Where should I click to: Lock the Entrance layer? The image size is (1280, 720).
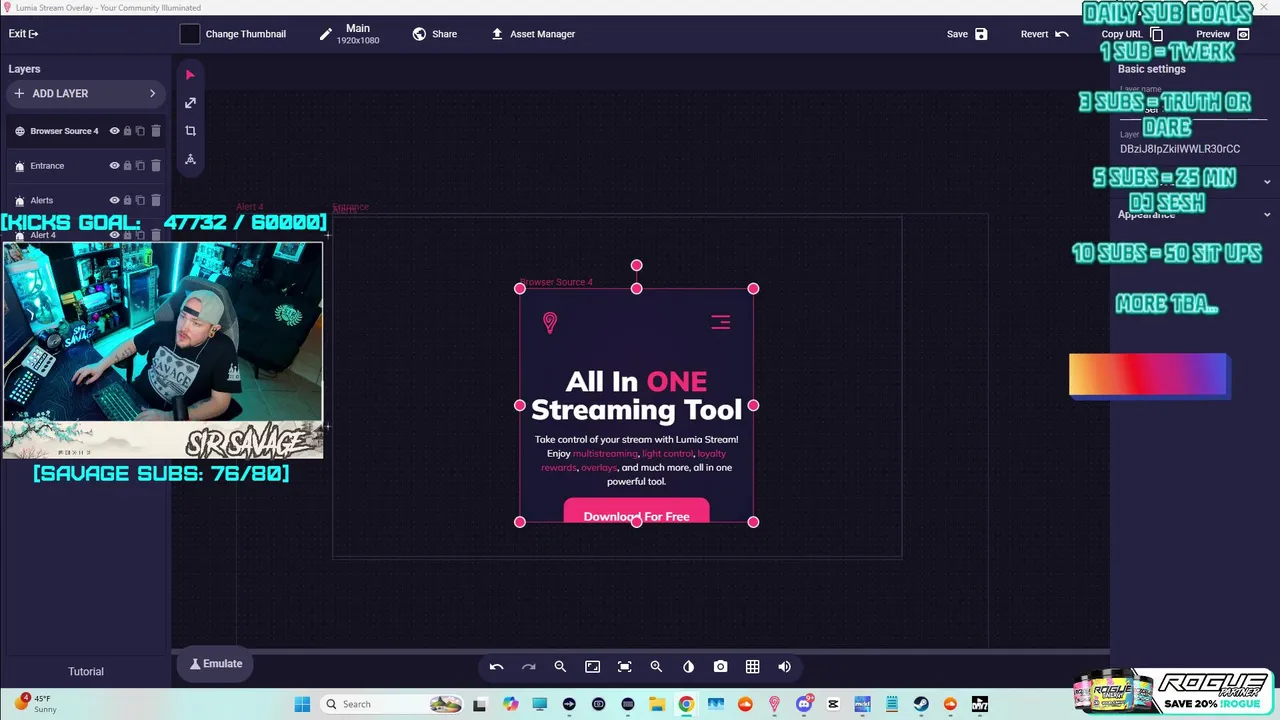point(127,166)
